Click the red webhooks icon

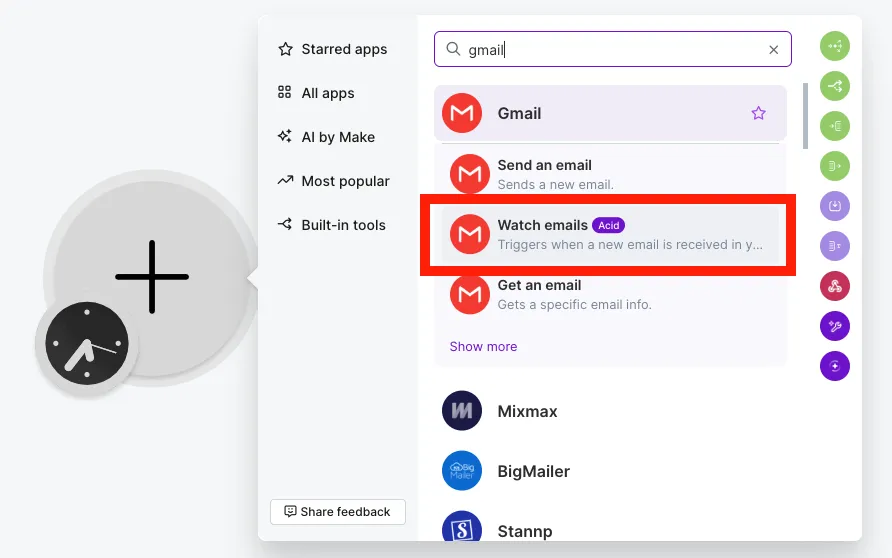835,286
